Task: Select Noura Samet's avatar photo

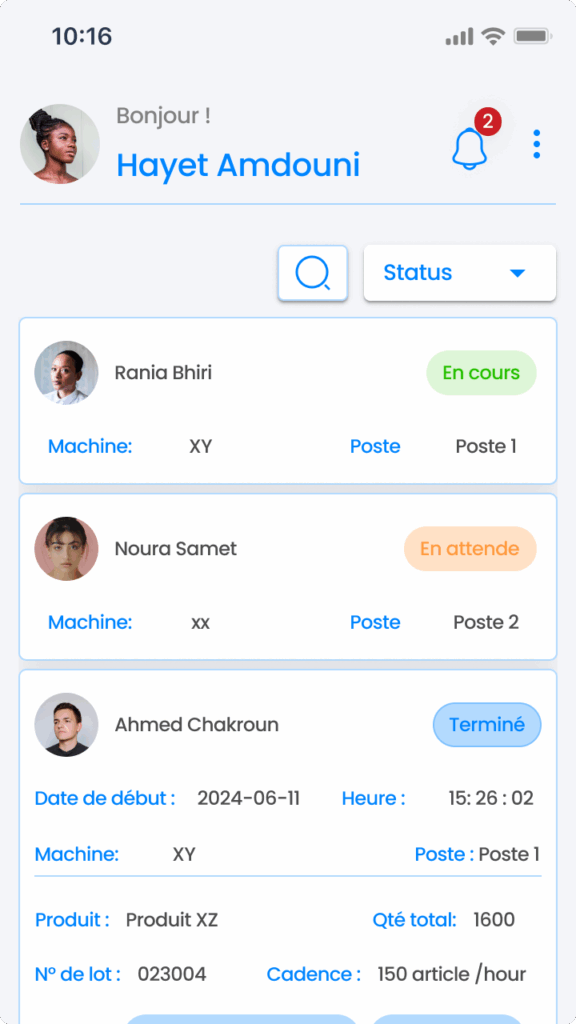Action: pyautogui.click(x=66, y=549)
